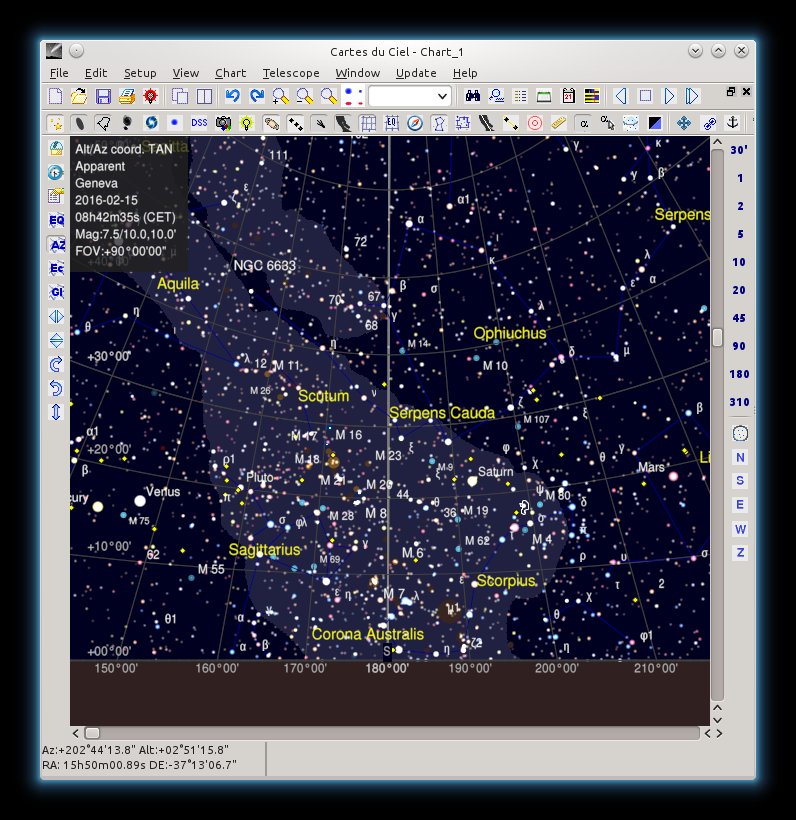Toggle object labels alpha button
The image size is (796, 820).
[x=584, y=123]
